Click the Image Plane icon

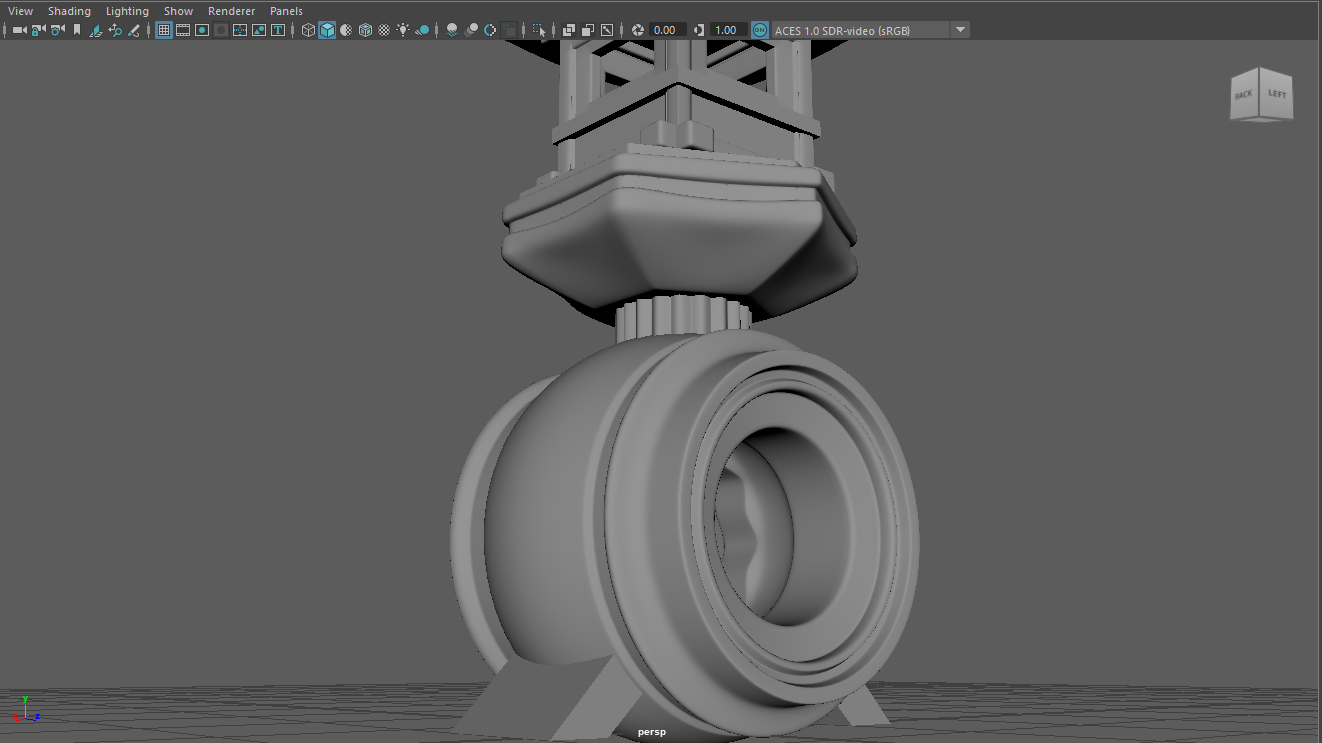click(x=96, y=30)
